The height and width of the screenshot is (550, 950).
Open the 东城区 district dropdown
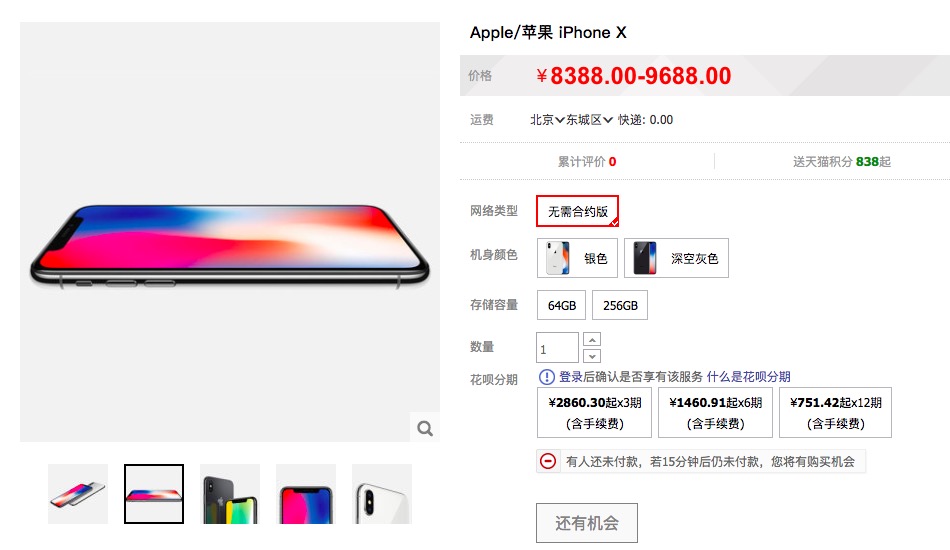[590, 120]
